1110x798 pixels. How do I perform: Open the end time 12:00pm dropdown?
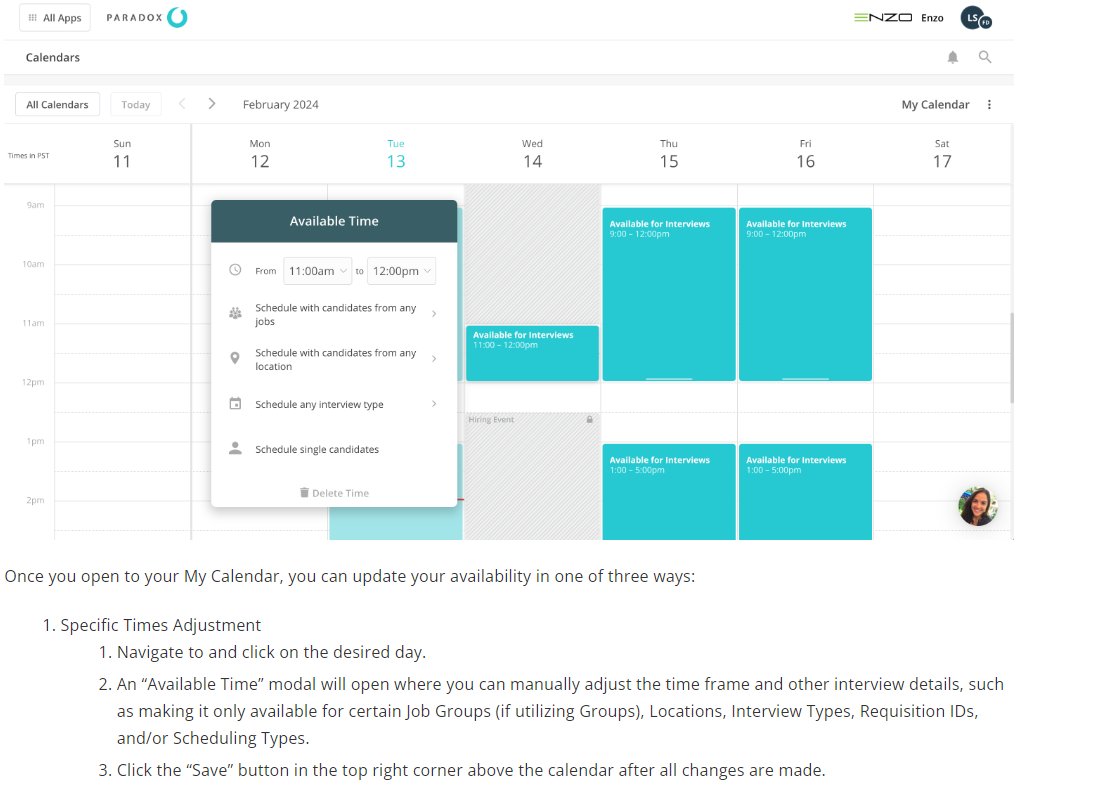pyautogui.click(x=401, y=271)
